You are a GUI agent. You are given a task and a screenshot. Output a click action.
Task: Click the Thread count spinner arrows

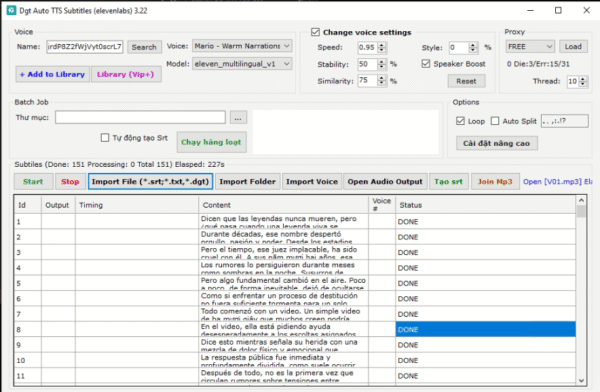click(x=583, y=81)
